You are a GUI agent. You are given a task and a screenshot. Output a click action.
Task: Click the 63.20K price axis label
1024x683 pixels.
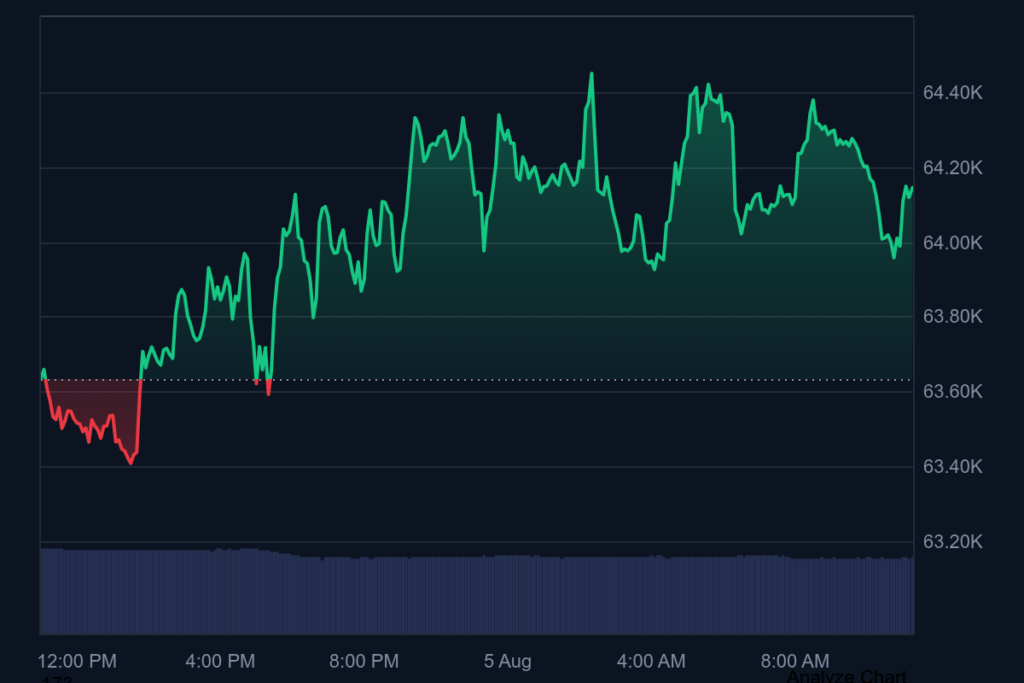point(952,541)
